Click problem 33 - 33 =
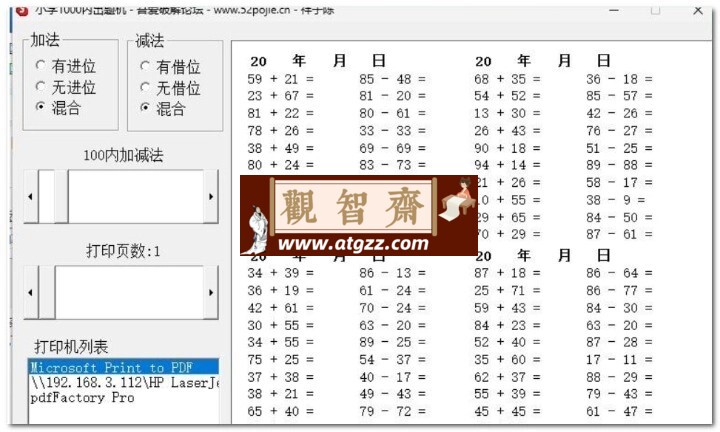 pos(393,131)
